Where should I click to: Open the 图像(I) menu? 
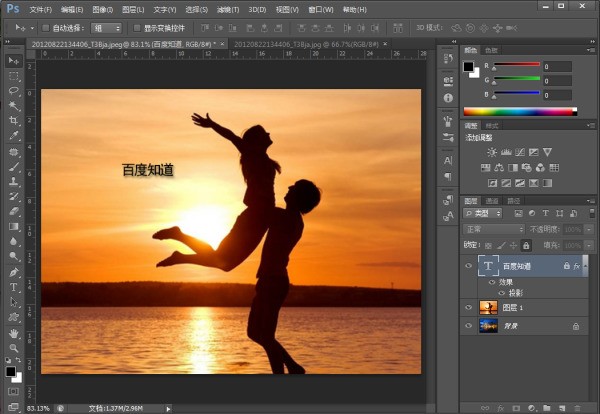tap(103, 10)
